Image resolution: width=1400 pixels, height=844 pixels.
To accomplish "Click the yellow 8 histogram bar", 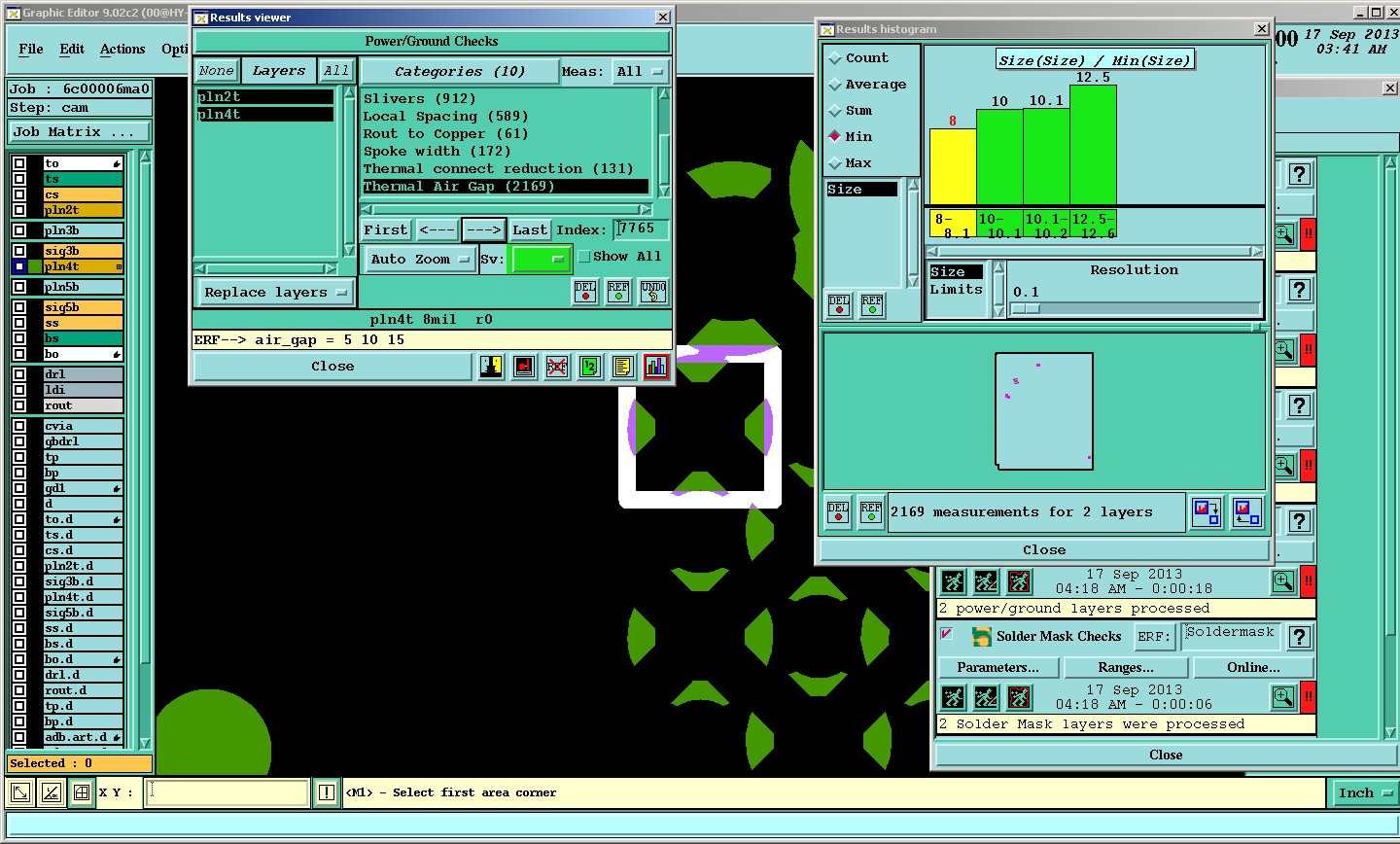I will tap(953, 166).
